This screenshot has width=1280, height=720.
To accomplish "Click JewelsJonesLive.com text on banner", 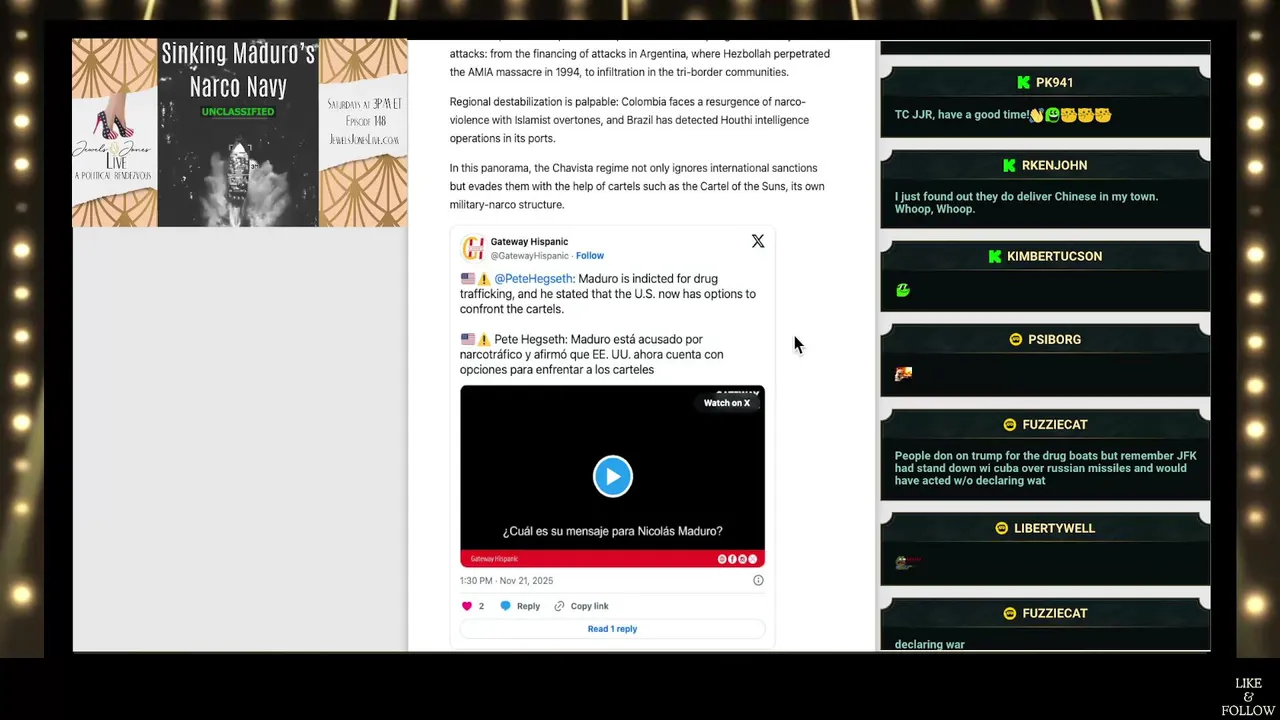I will pos(364,140).
